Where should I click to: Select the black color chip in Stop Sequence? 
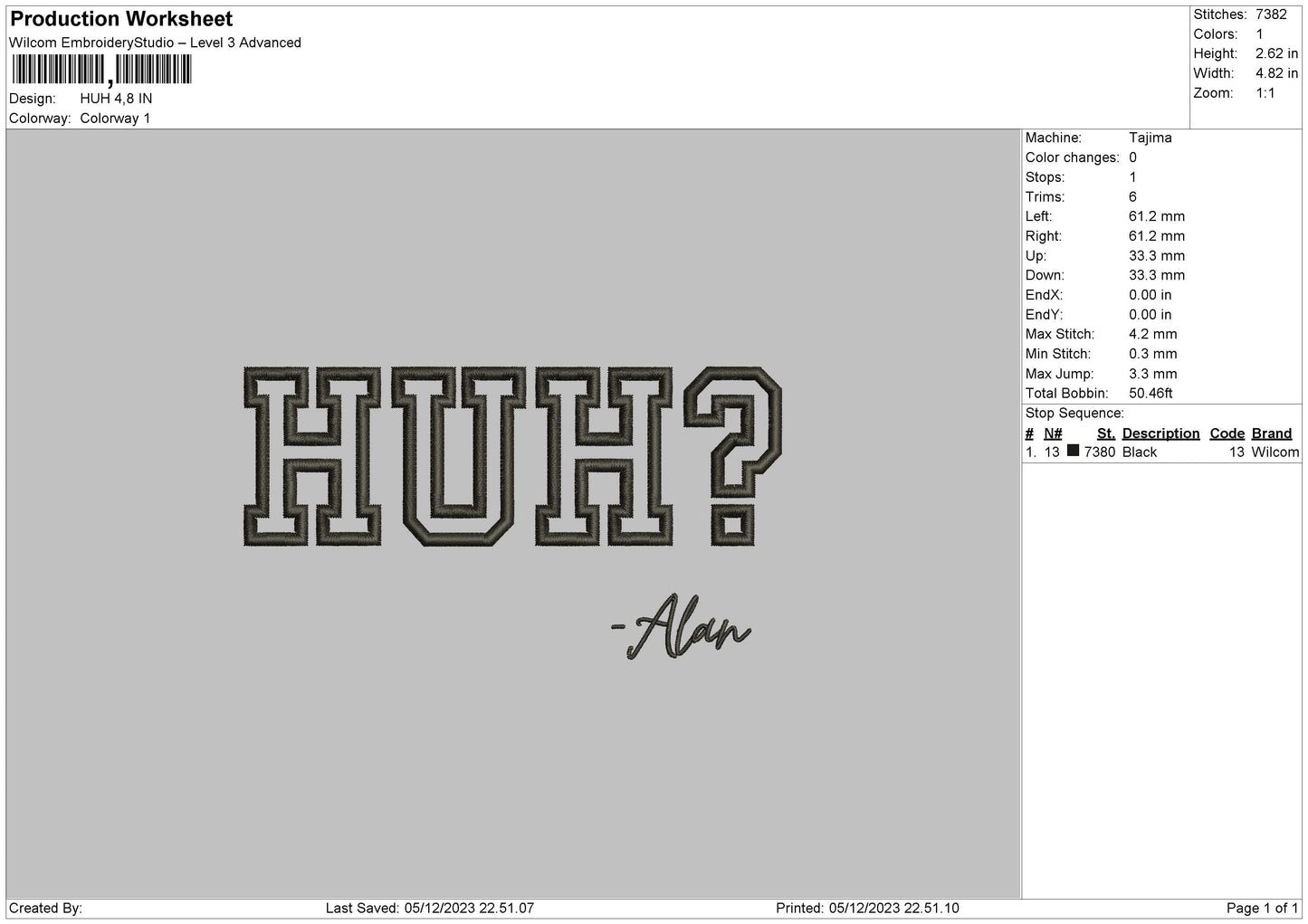(1074, 450)
